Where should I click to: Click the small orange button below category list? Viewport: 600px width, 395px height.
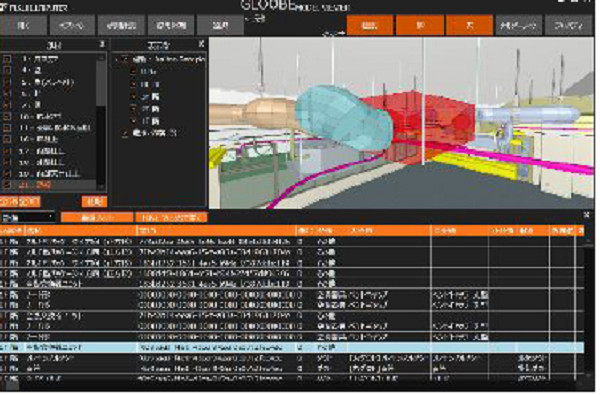coord(94,202)
